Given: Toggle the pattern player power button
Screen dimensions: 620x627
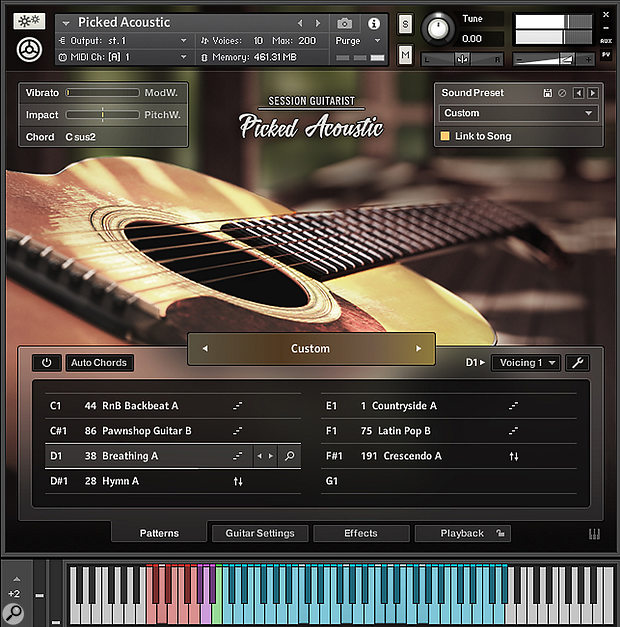Looking at the screenshot, I should 47,363.
